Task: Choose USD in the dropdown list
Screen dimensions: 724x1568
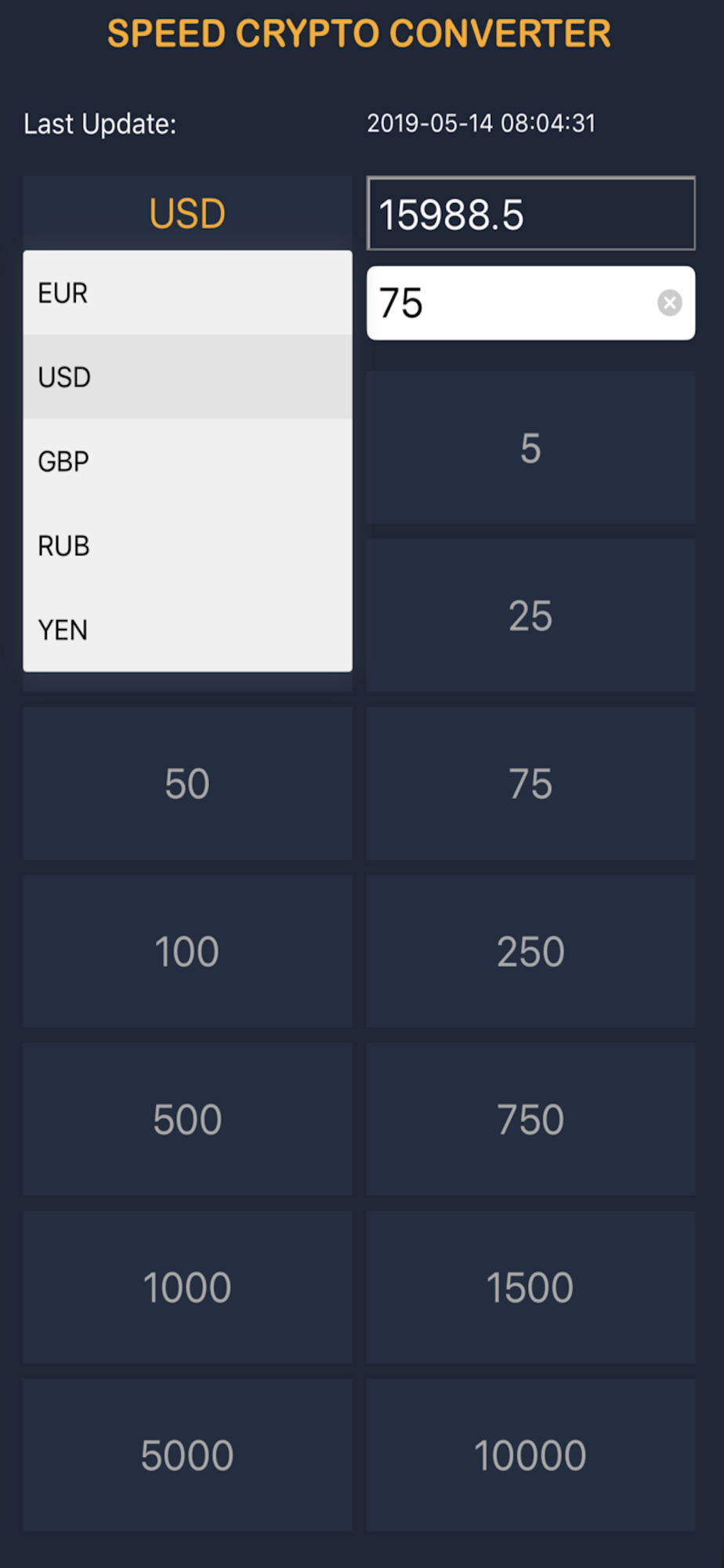Action: 187,377
